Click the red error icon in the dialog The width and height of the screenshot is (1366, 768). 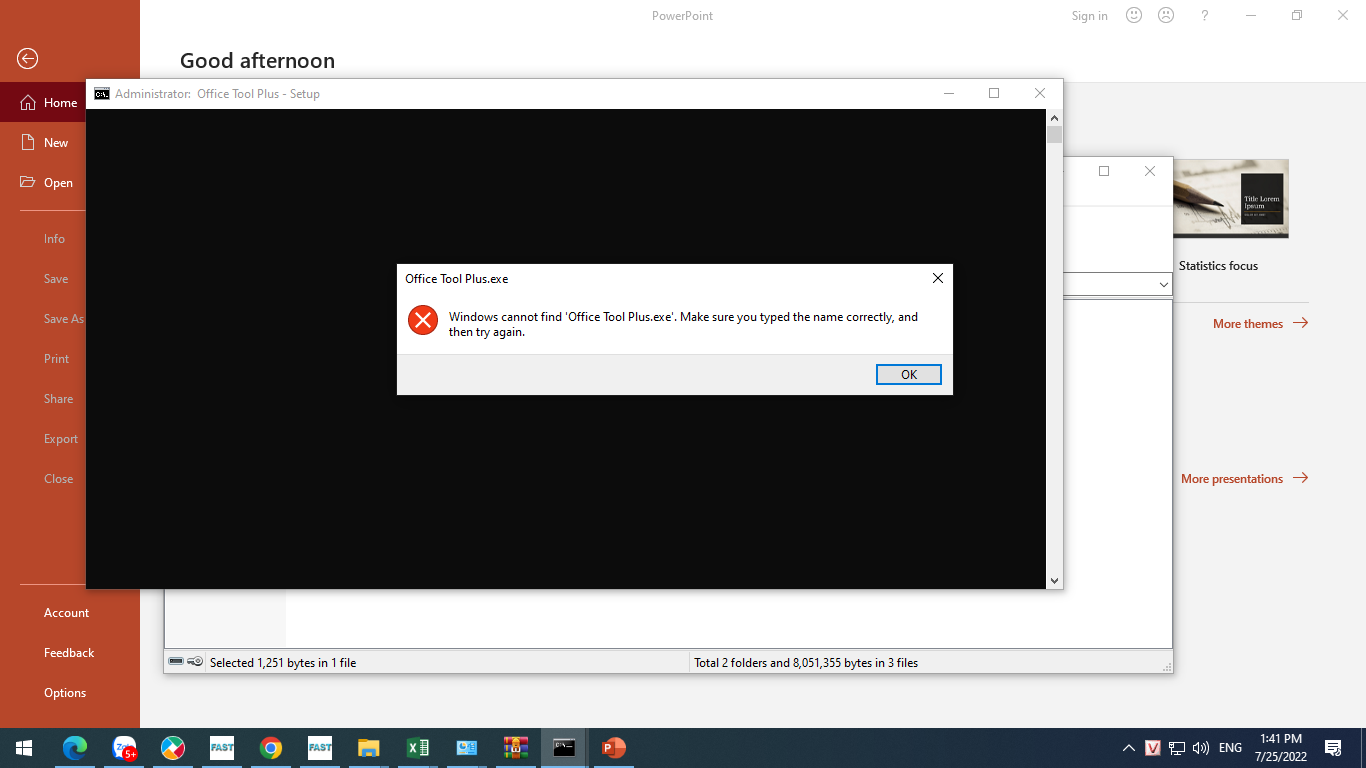click(x=423, y=320)
